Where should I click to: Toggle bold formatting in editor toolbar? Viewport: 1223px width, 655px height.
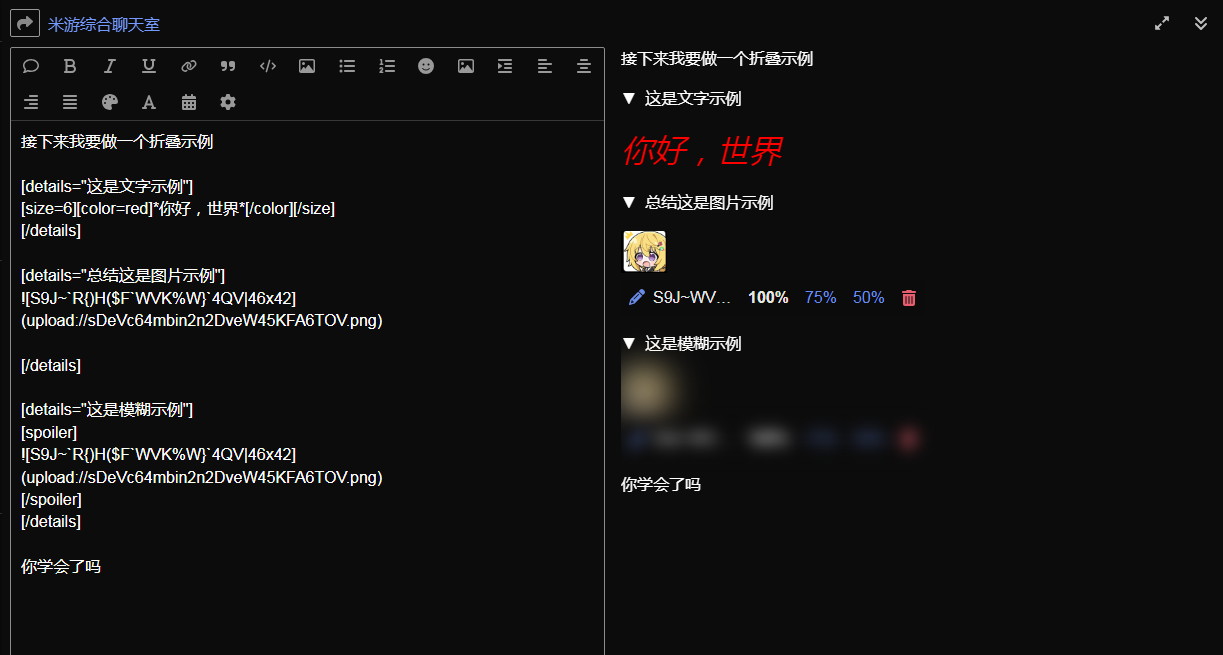click(70, 66)
